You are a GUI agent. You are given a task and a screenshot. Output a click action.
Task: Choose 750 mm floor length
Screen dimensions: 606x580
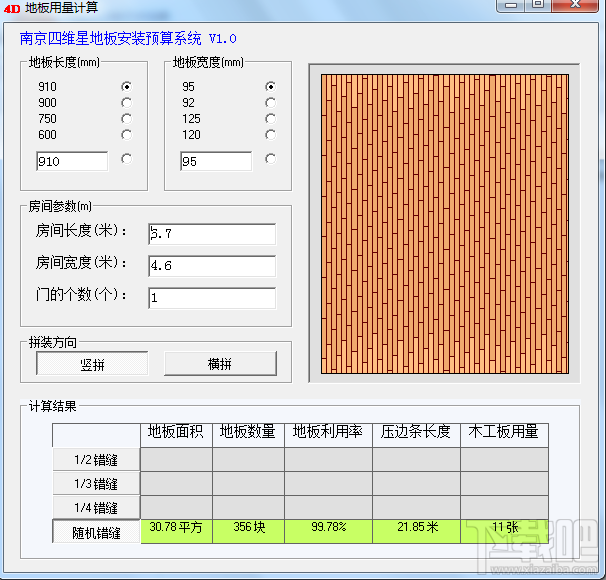(126, 119)
